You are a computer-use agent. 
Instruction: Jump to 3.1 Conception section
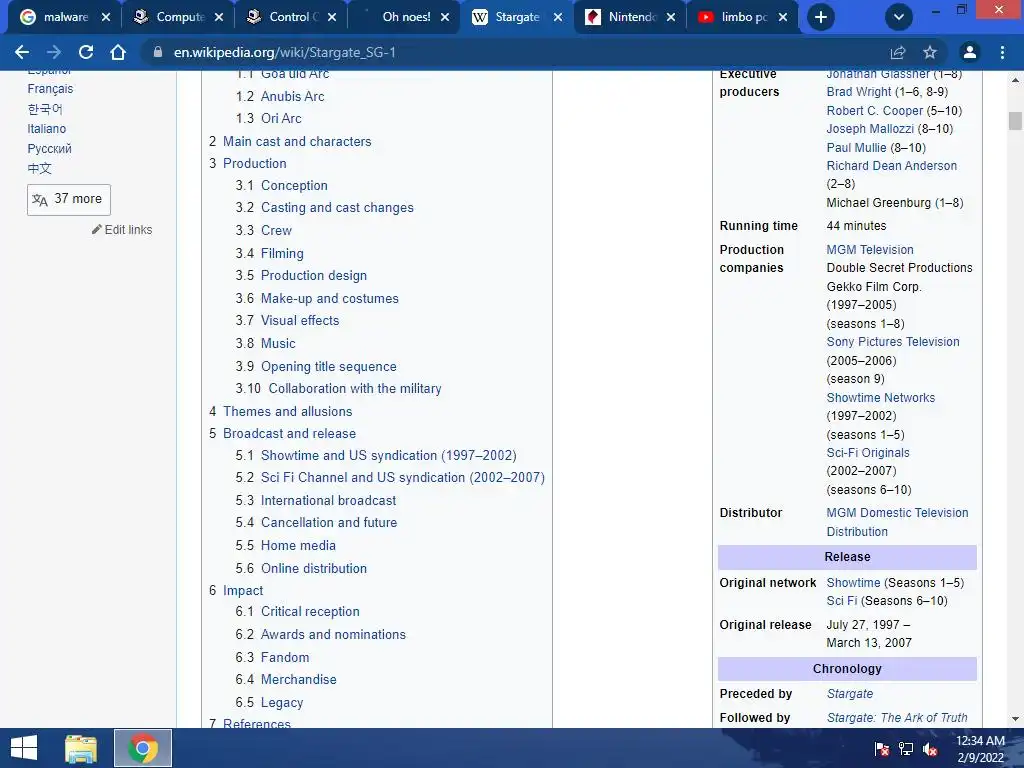[281, 185]
